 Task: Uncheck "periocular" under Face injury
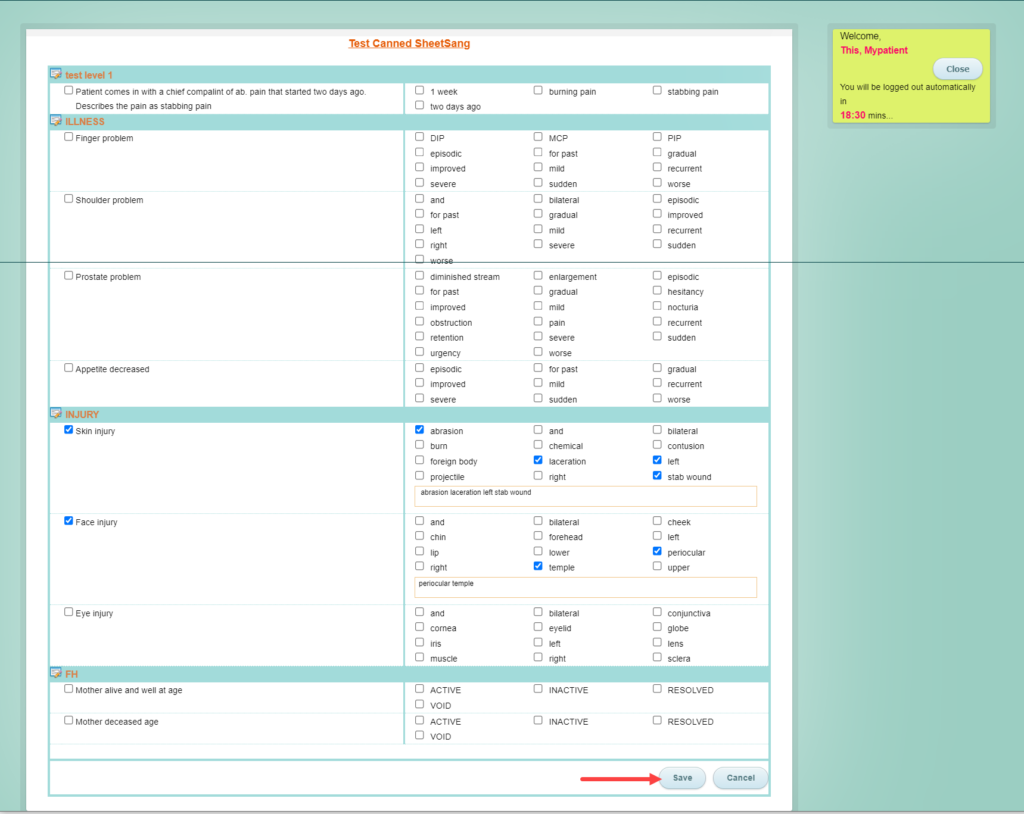(657, 551)
